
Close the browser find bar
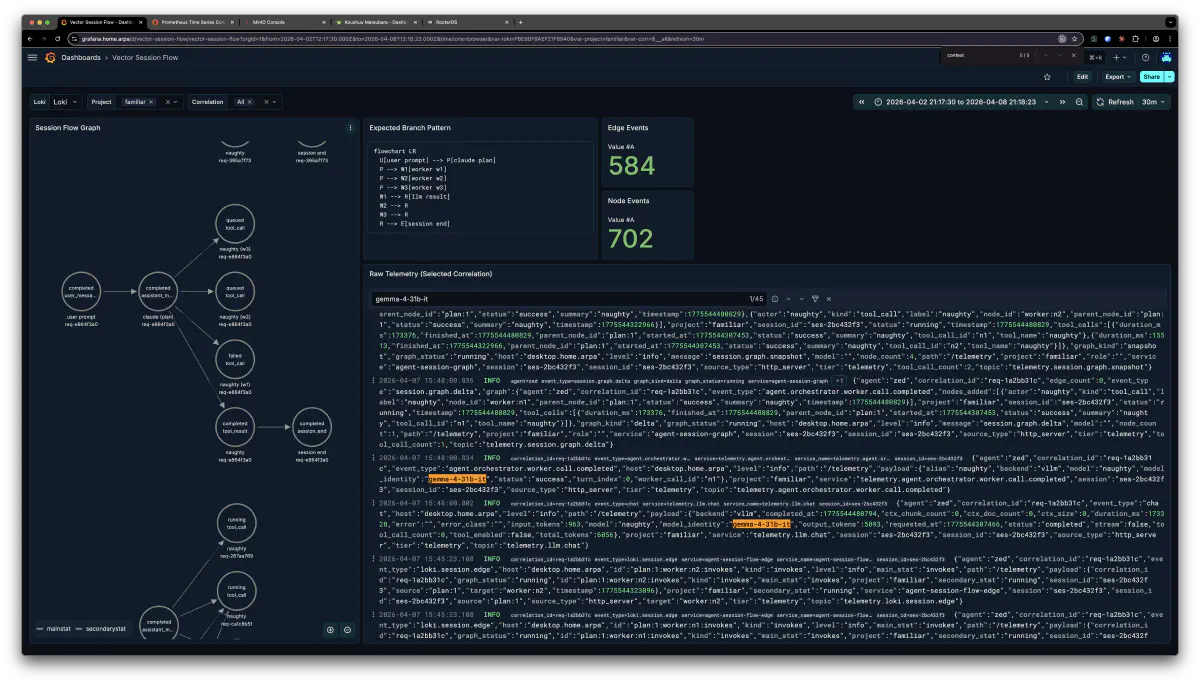click(x=1074, y=55)
